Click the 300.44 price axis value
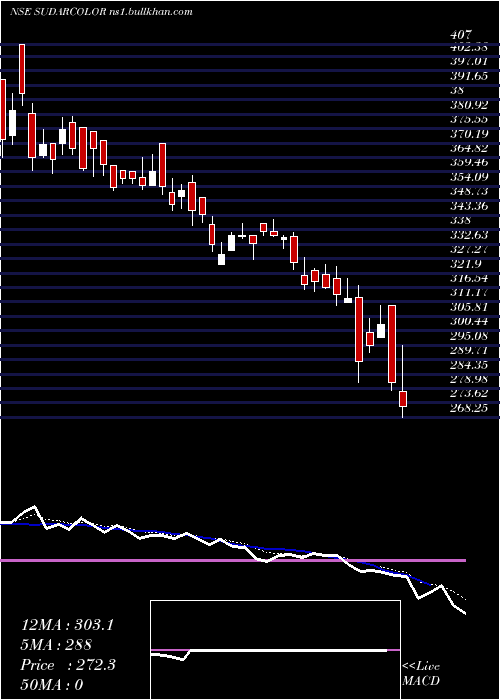The image size is (500, 700). tap(469, 321)
